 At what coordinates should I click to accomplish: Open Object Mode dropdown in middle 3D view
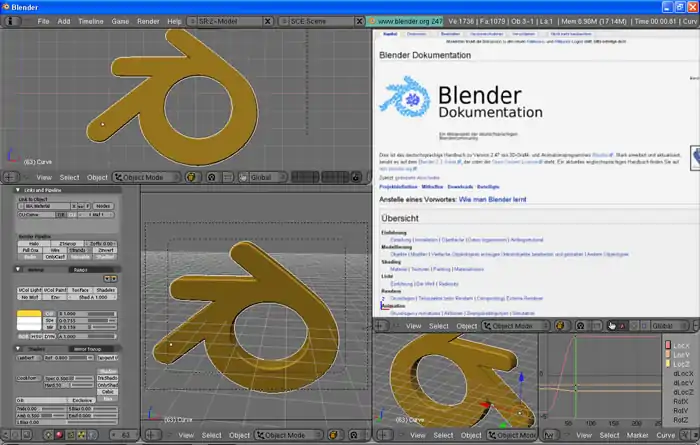pos(289,435)
